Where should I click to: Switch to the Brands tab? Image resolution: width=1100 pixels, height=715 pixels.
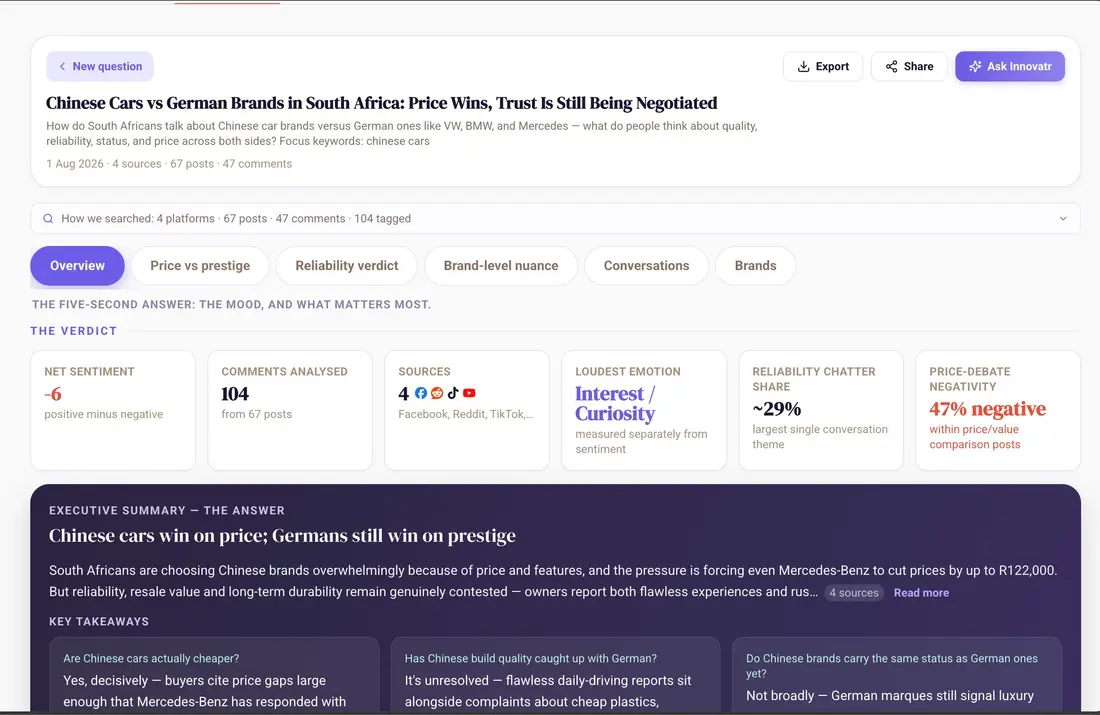756,265
